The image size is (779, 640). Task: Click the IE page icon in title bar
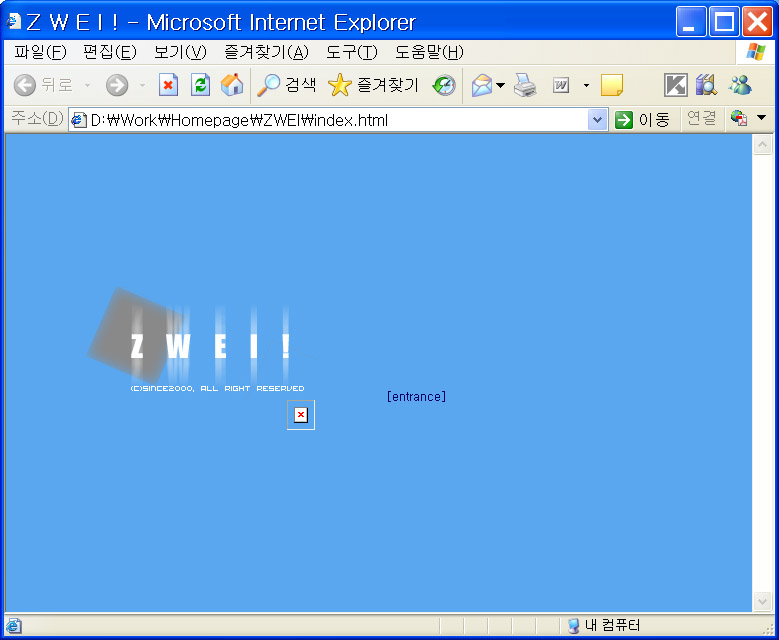13,21
